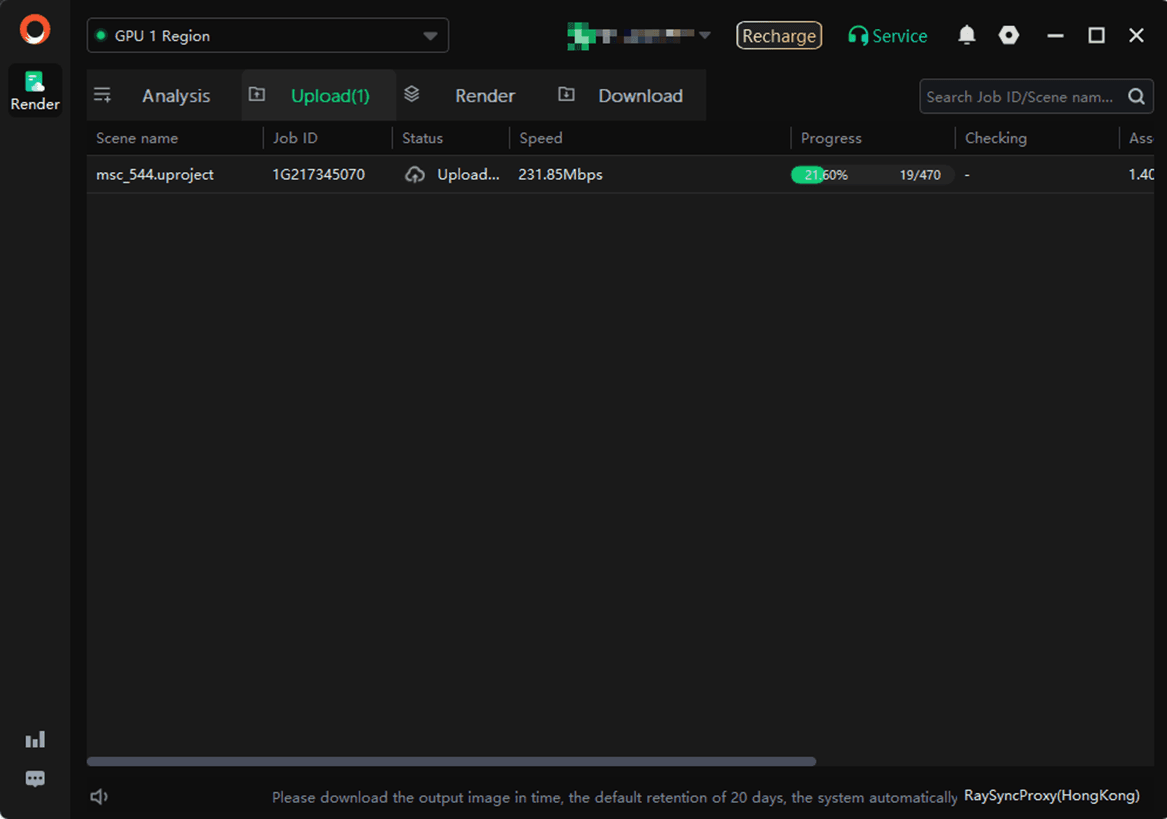The height and width of the screenshot is (819, 1167).
Task: Click the Render sidebar icon
Action: point(35,90)
